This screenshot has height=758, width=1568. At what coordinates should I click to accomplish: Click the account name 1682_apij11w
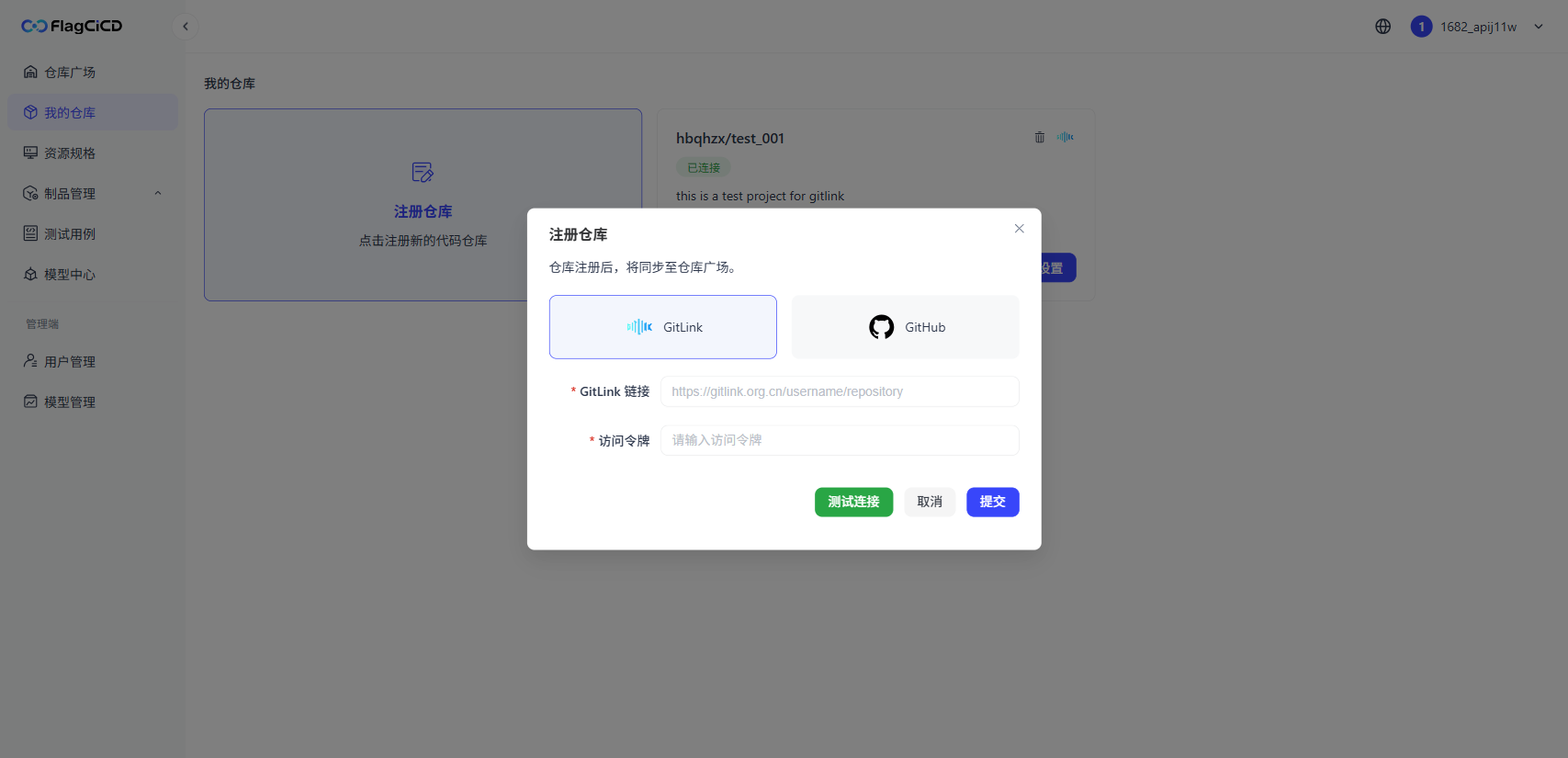1479,27
